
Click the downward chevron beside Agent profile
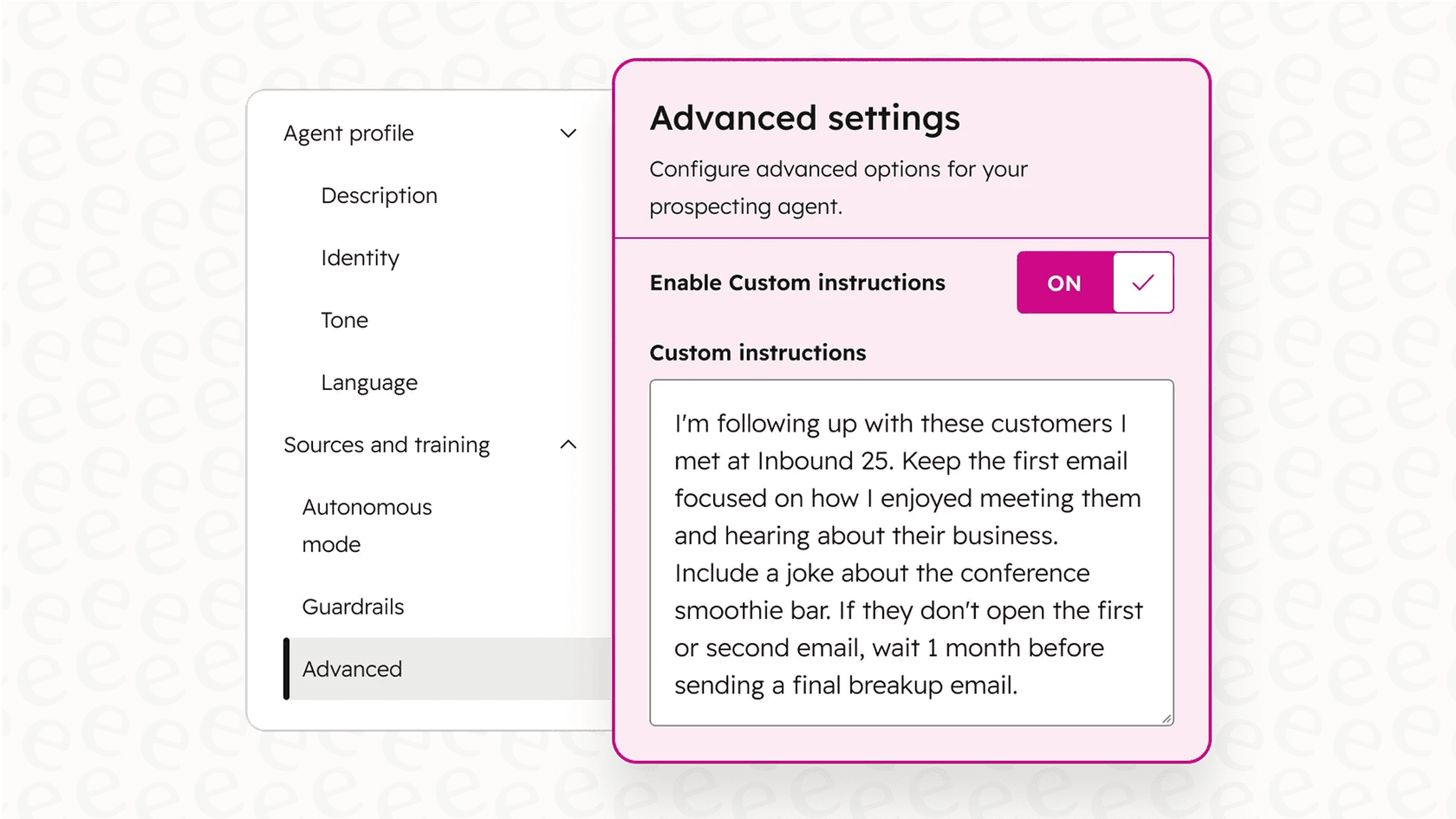click(569, 133)
